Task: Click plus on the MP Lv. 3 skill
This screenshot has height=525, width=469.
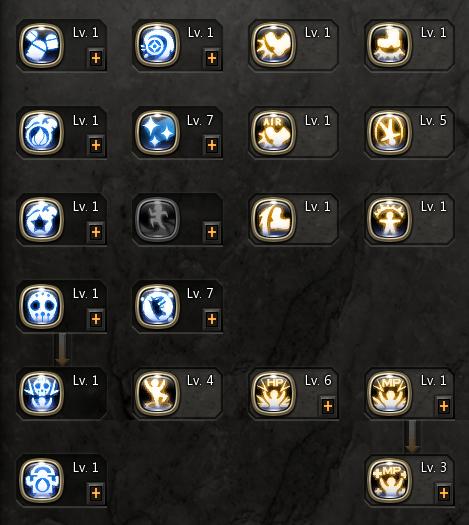Action: 444,493
